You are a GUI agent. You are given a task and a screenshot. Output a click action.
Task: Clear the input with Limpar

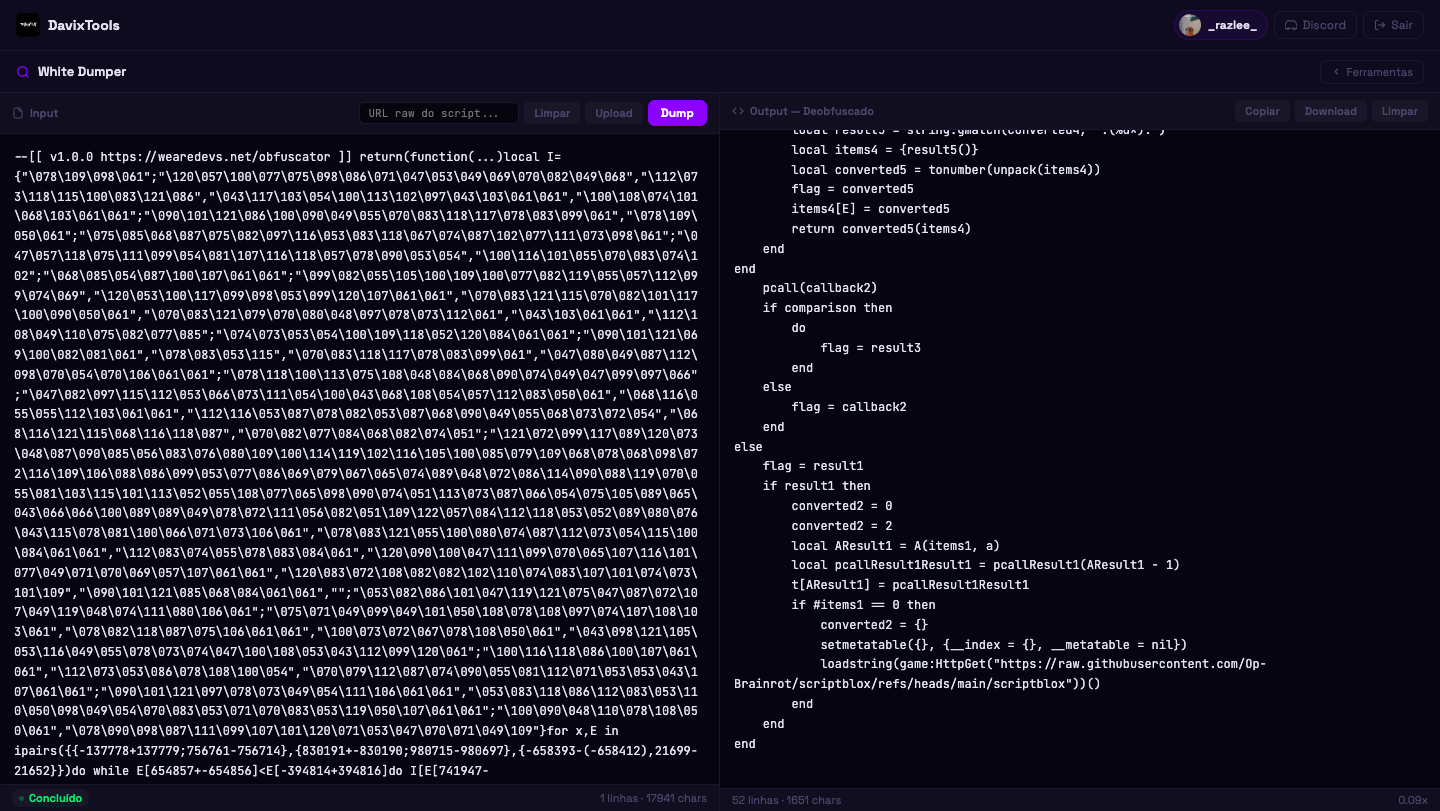pyautogui.click(x=552, y=113)
